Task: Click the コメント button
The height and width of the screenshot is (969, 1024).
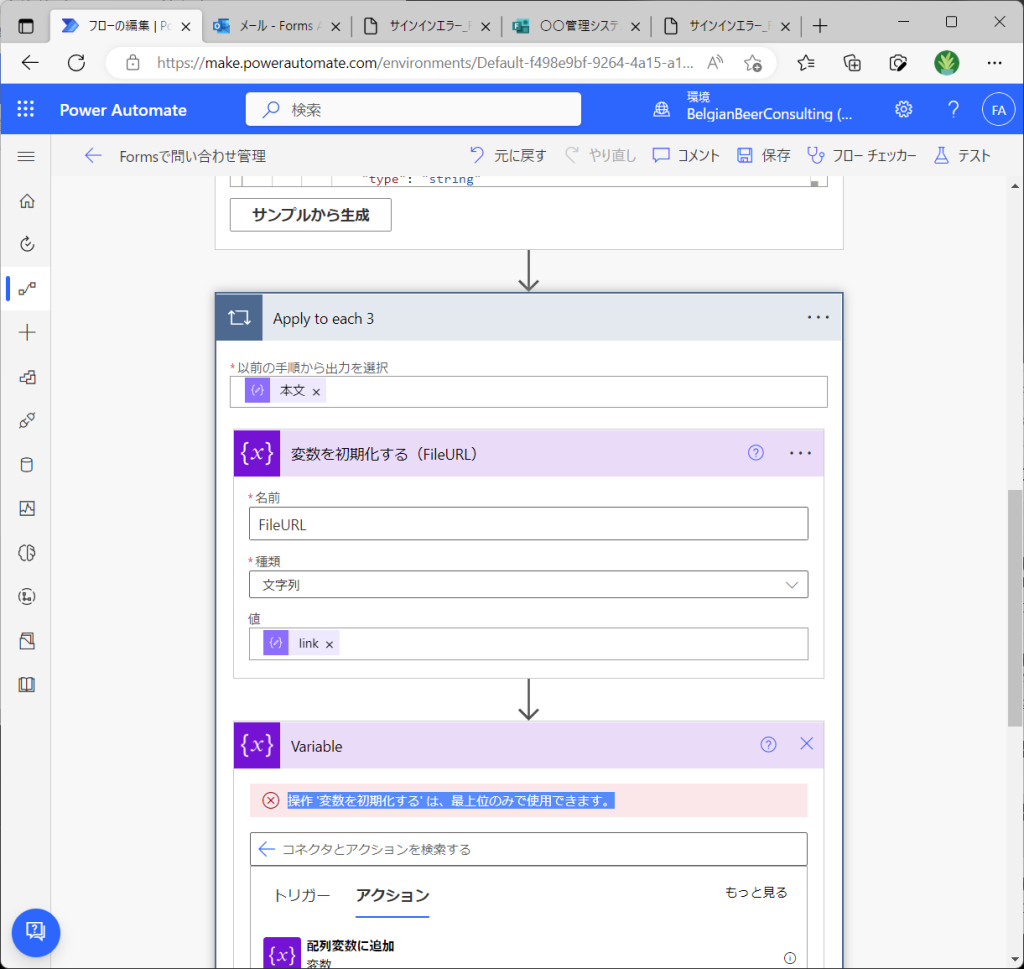Action: click(x=686, y=155)
